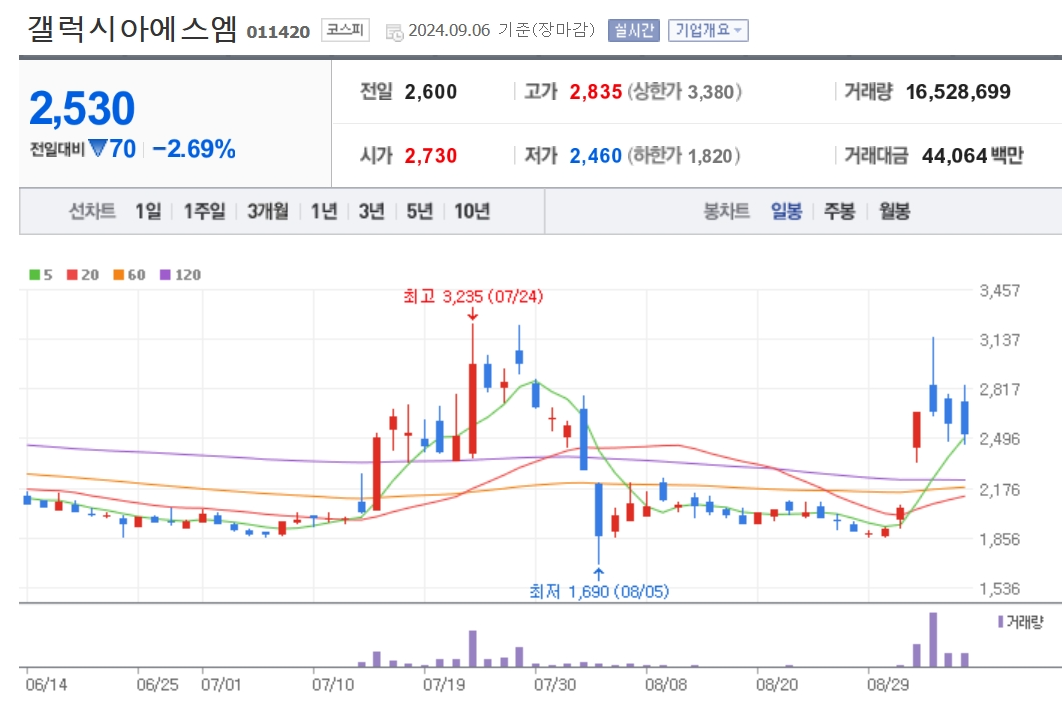Click the change rate −2.69%
The image size is (1062, 712).
194,149
